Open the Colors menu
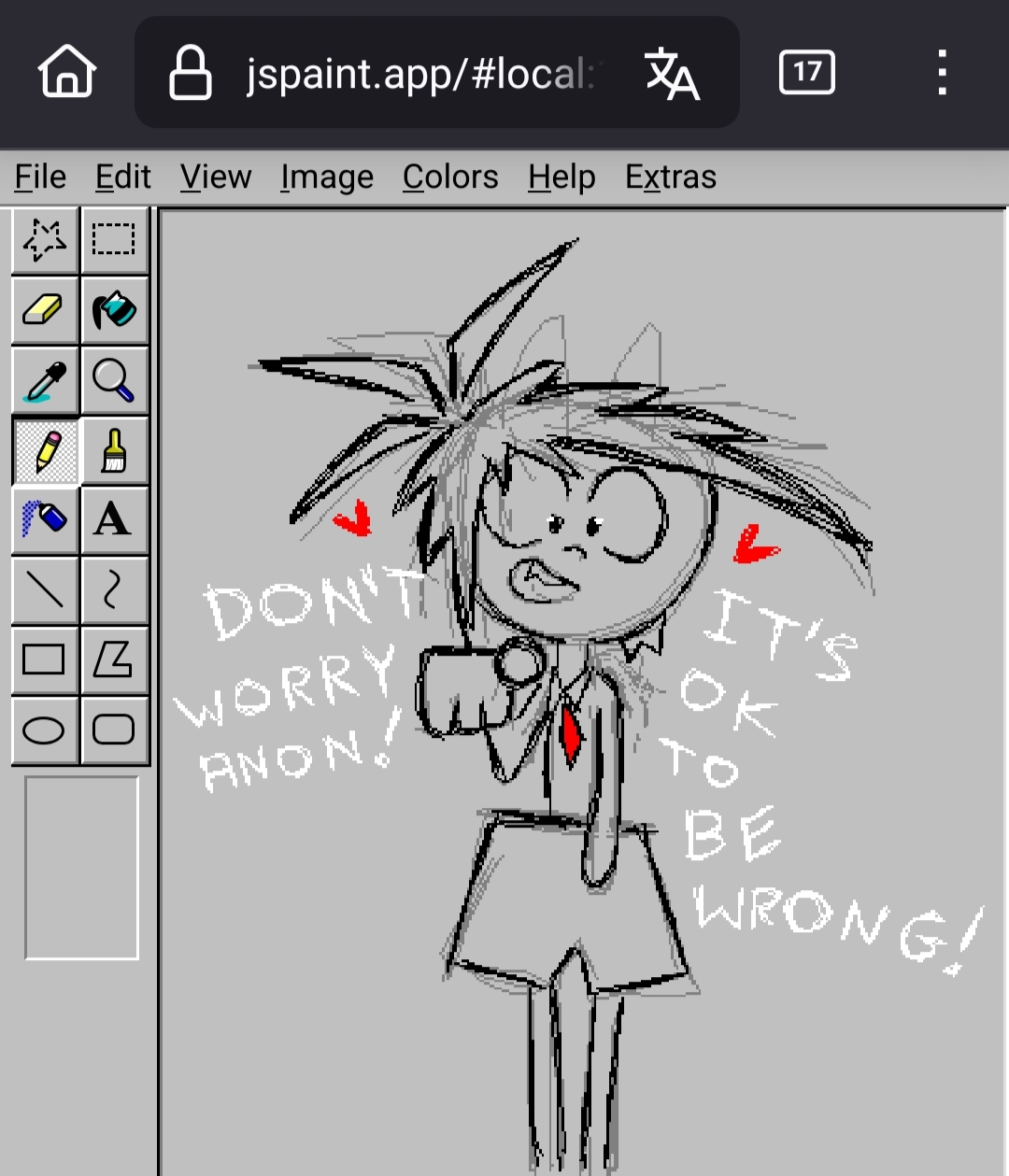This screenshot has width=1009, height=1176. click(450, 177)
